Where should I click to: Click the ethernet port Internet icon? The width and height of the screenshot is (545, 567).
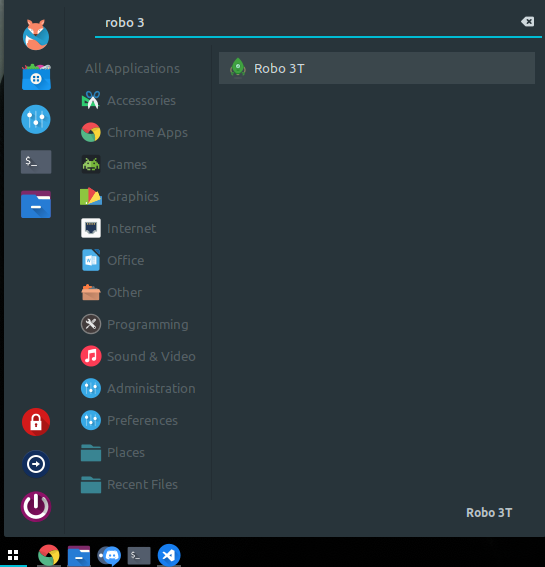coord(91,228)
